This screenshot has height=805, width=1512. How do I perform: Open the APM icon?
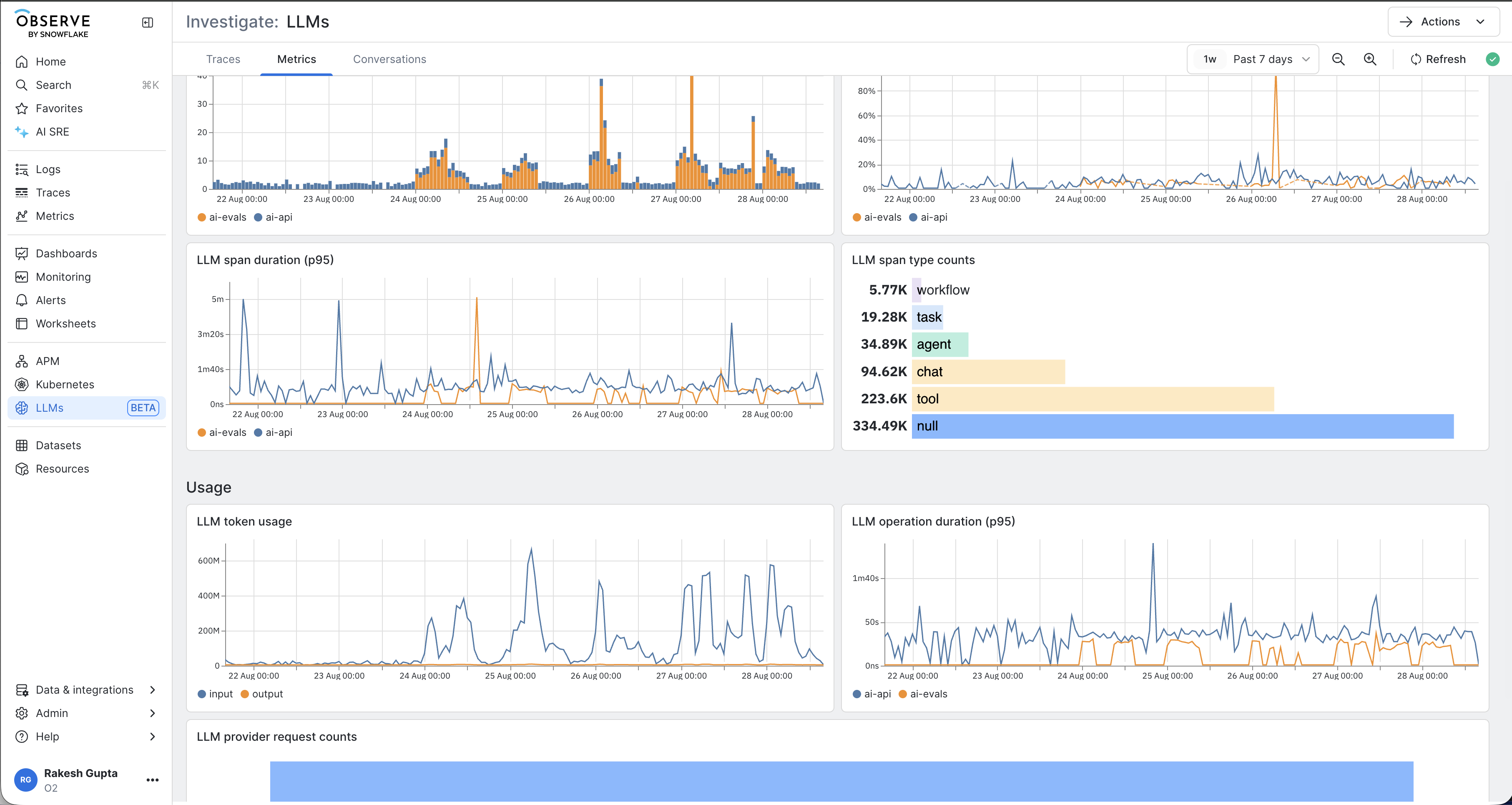tap(22, 362)
